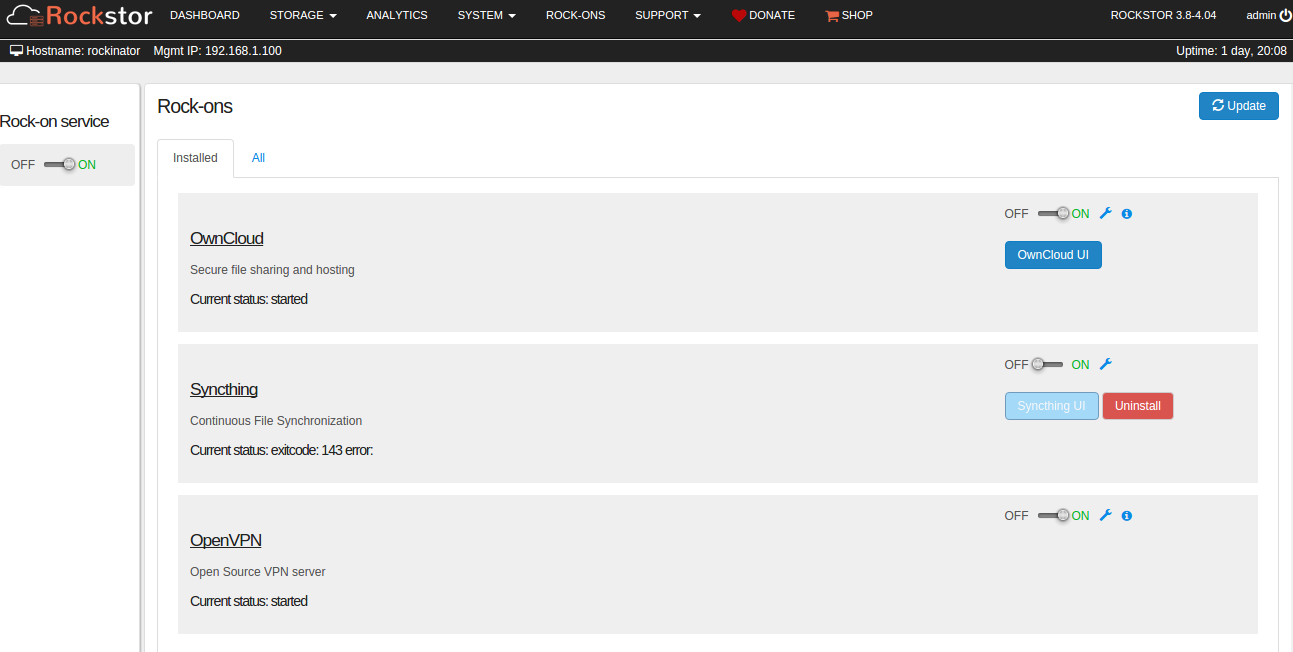Click the heart icon next to DONATE
Screen dimensions: 1293x652
click(x=738, y=15)
